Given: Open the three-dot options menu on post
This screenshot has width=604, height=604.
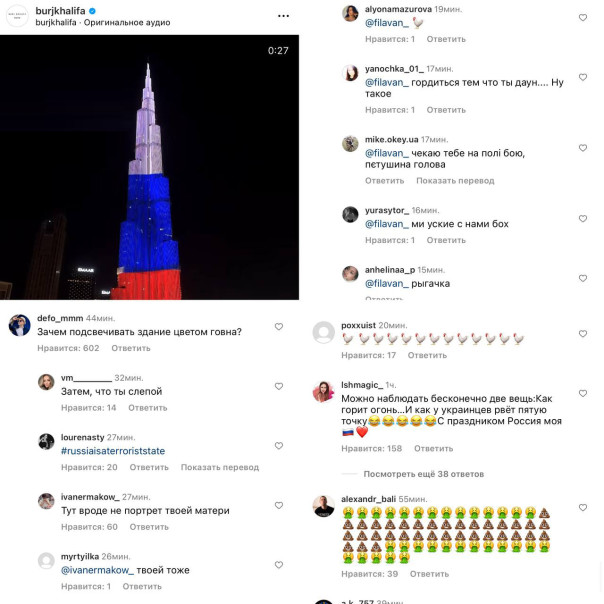Looking at the screenshot, I should tap(283, 16).
